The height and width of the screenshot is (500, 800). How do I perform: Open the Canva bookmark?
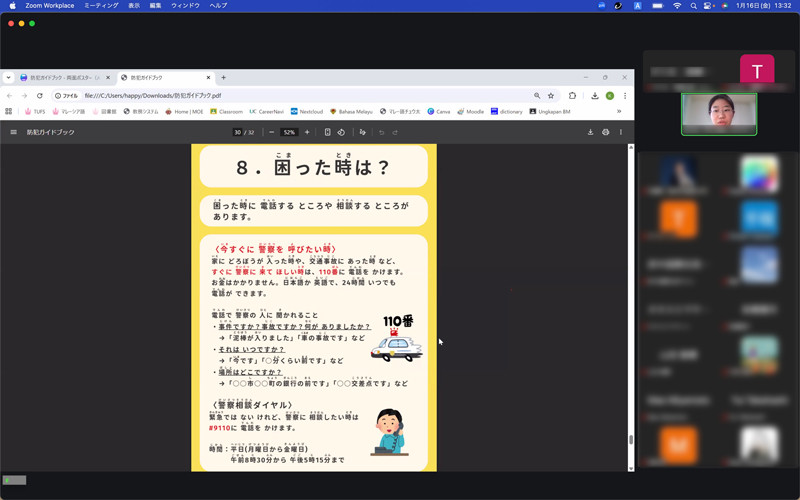[439, 112]
